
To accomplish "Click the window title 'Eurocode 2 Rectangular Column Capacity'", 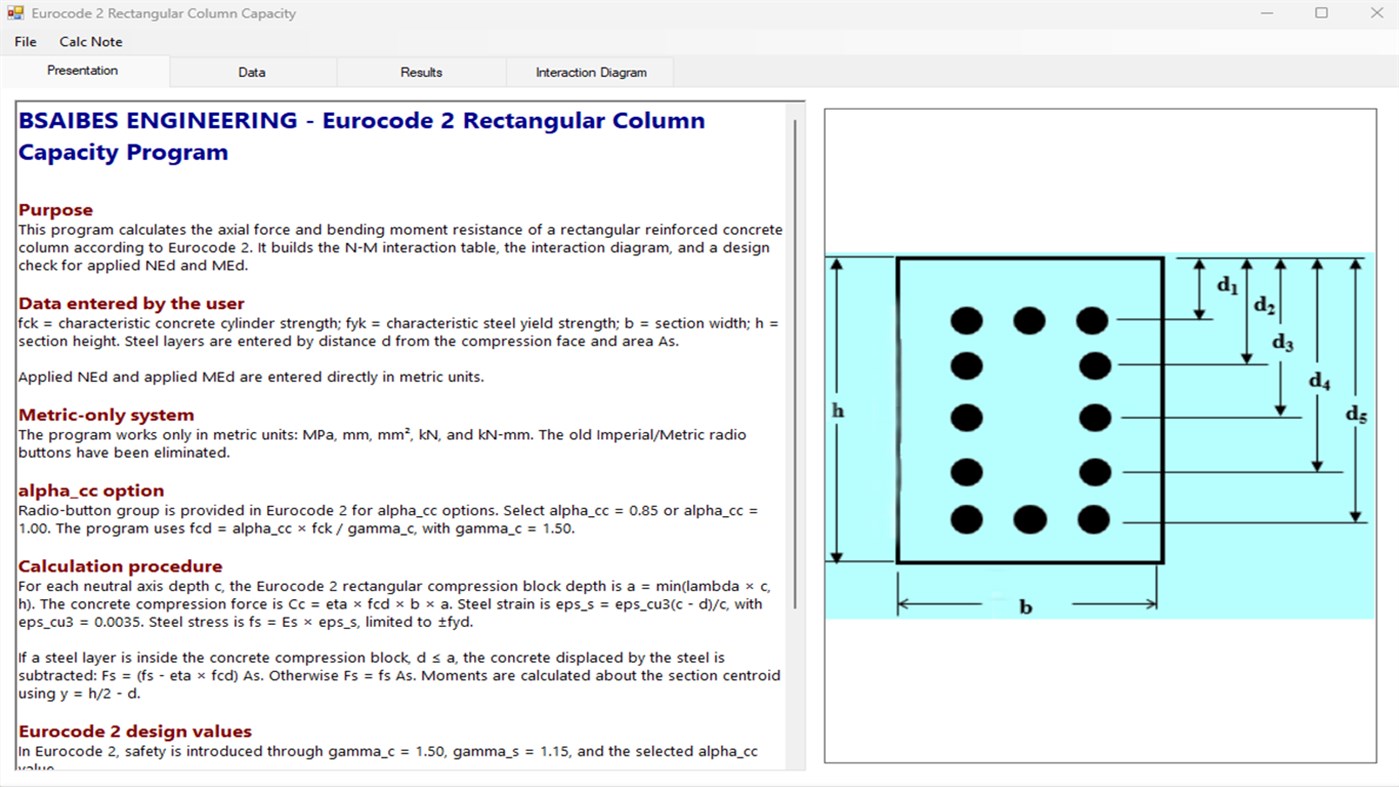I will click(163, 14).
